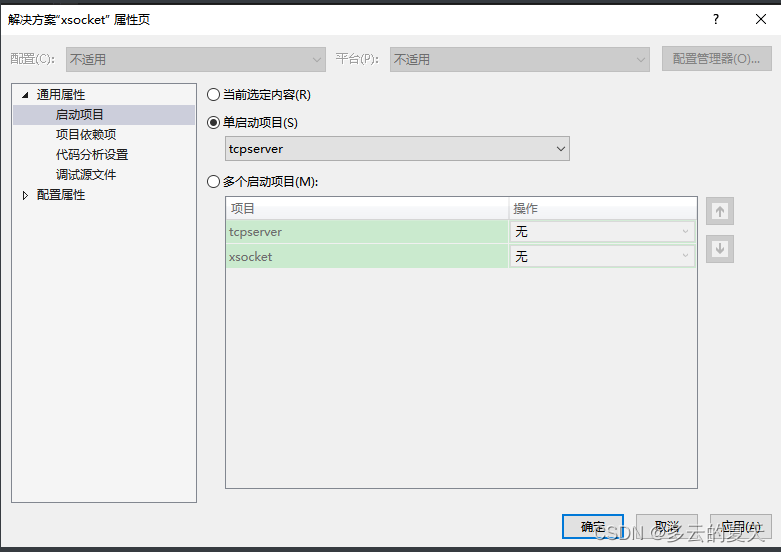This screenshot has height=552, width=781.
Task: Close the xsocket property pages dialog
Action: point(760,19)
